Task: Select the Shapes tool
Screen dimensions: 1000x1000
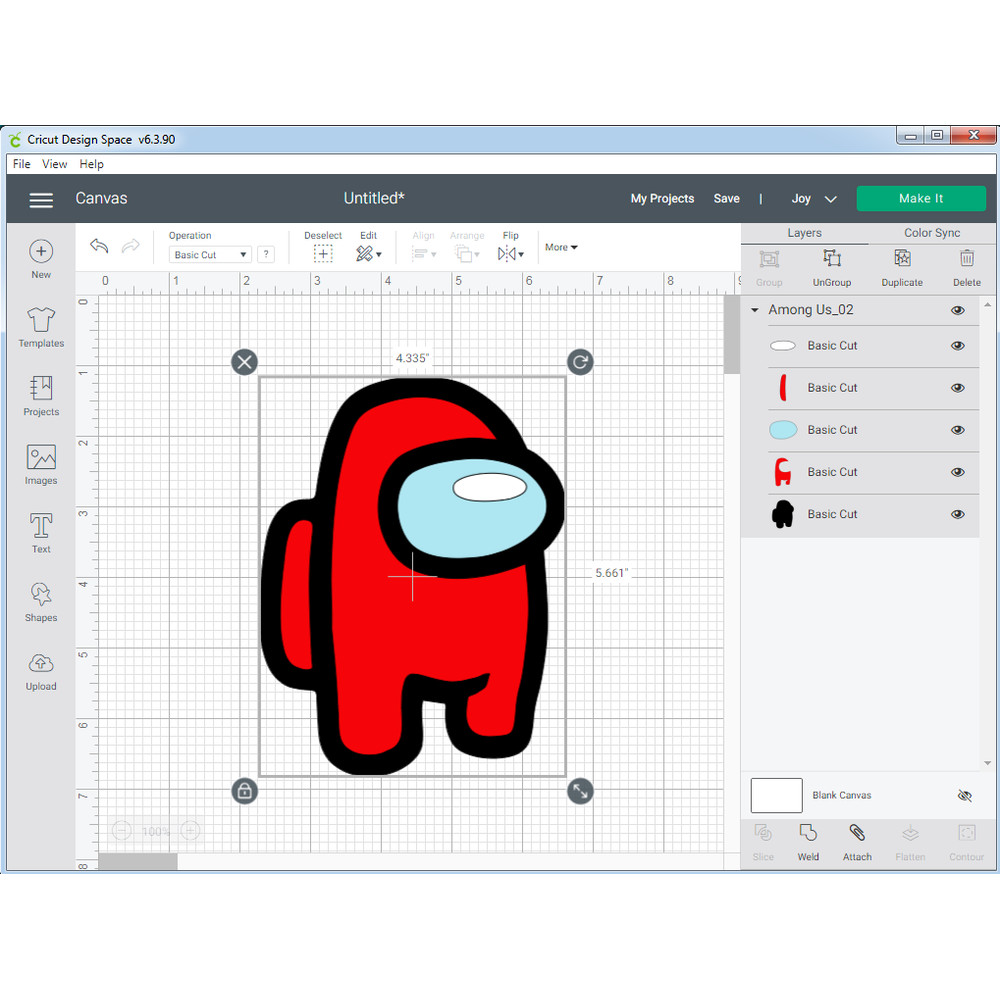Action: [41, 595]
